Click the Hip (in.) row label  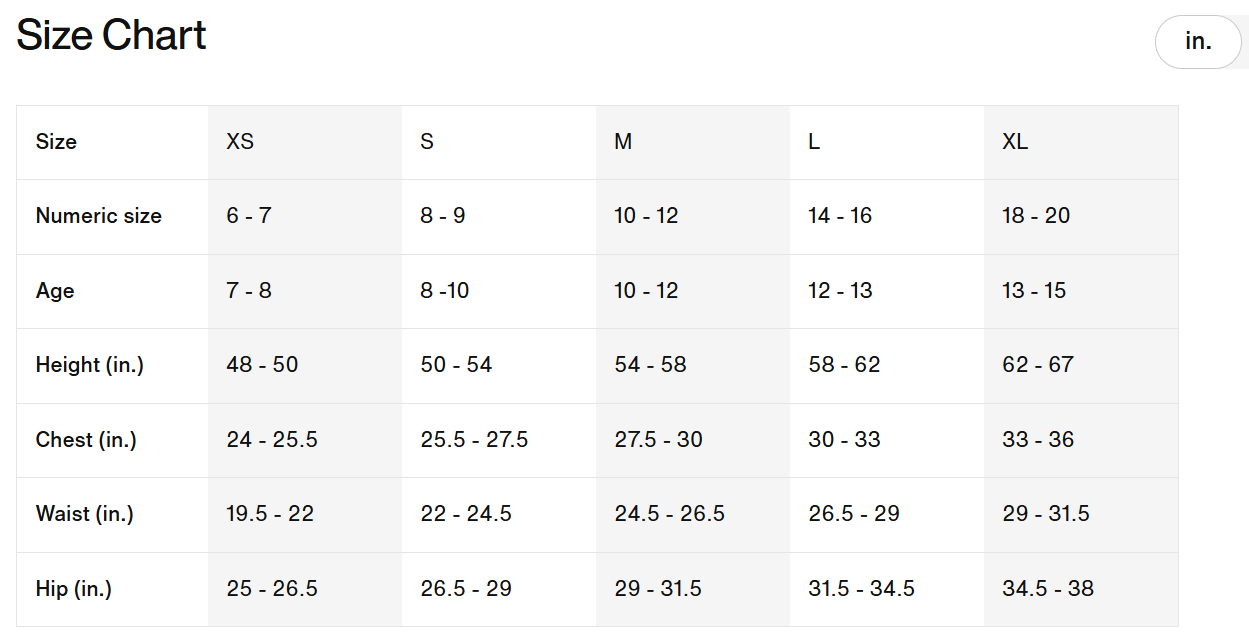(74, 589)
